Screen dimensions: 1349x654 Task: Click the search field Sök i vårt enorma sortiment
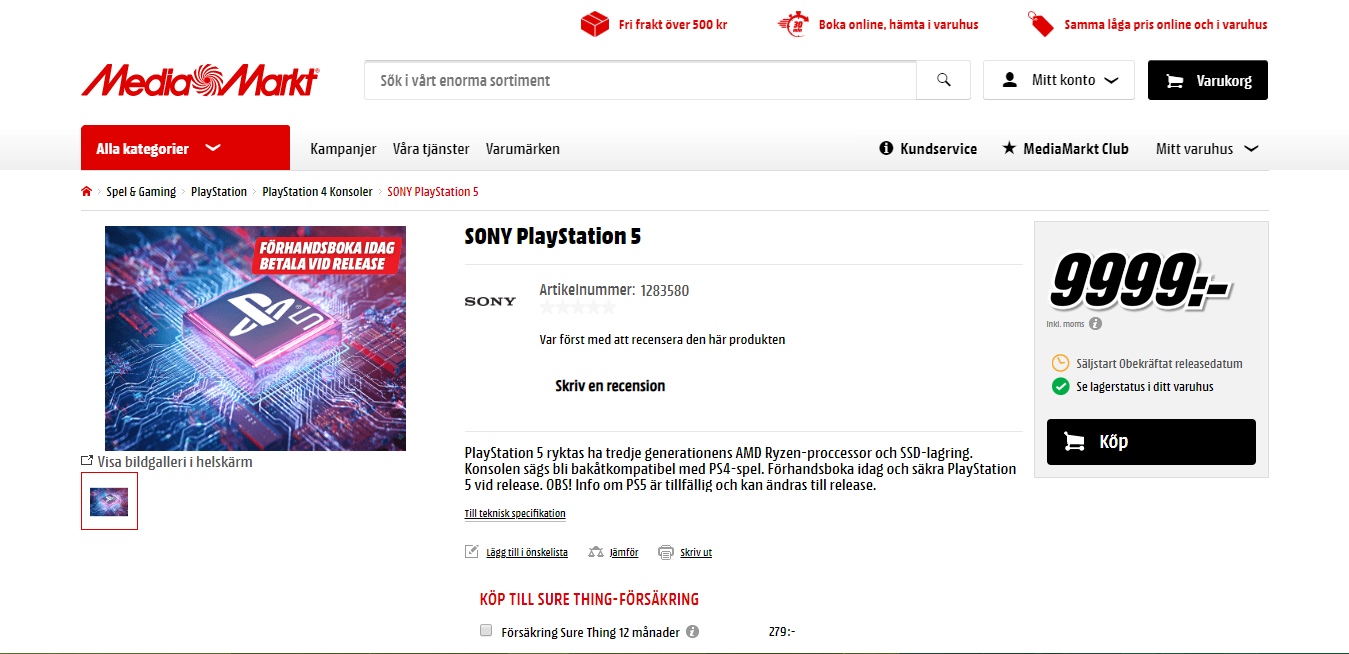[640, 80]
